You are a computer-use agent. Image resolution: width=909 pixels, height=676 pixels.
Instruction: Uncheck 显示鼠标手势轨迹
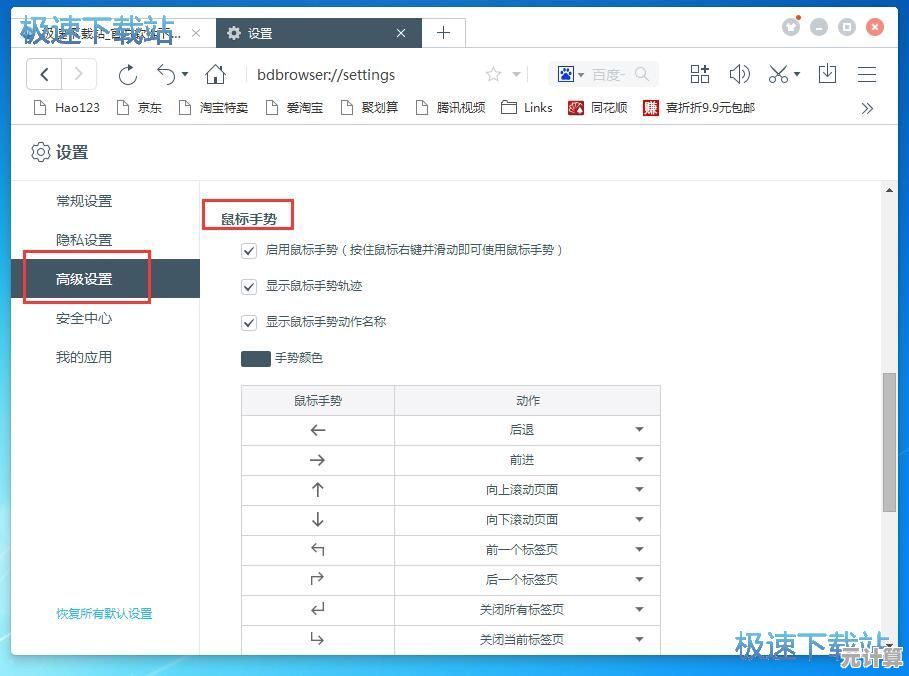pyautogui.click(x=248, y=287)
